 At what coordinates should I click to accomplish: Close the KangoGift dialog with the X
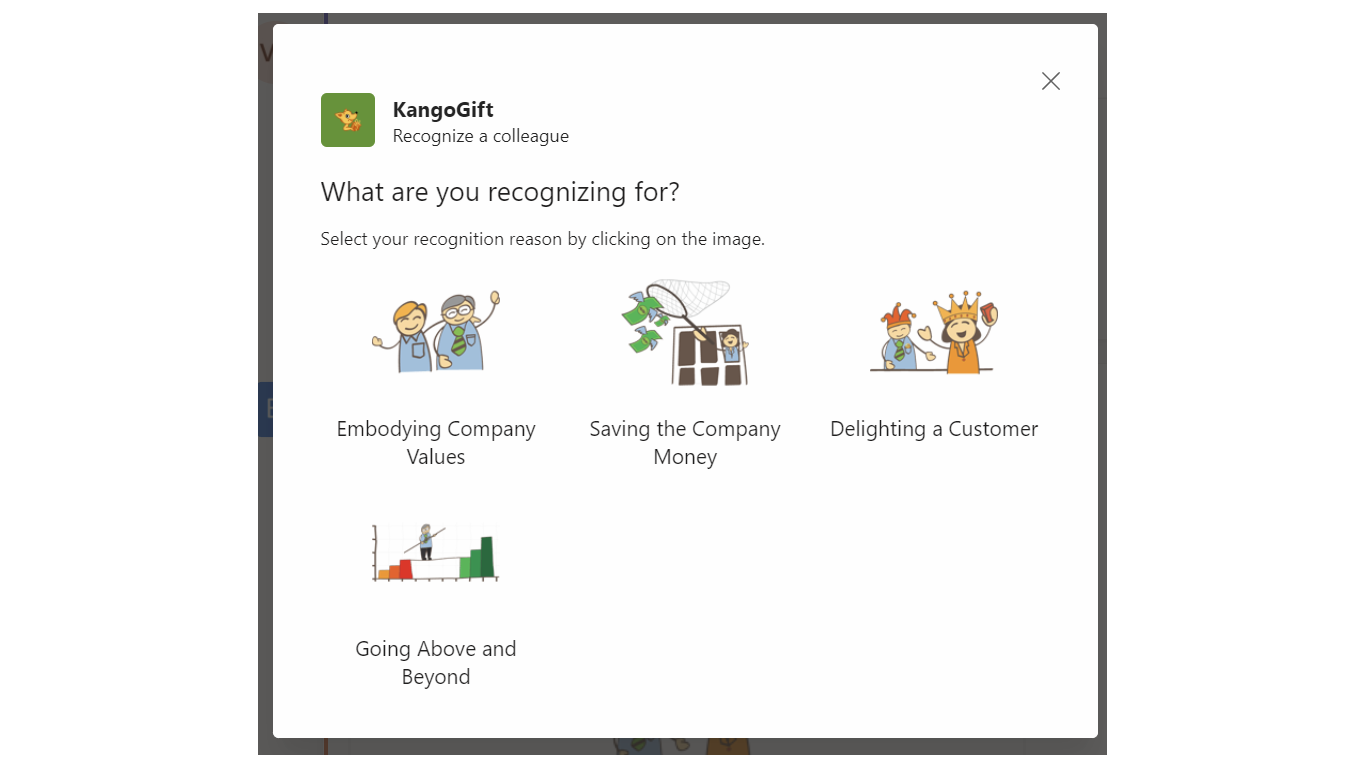coord(1050,81)
